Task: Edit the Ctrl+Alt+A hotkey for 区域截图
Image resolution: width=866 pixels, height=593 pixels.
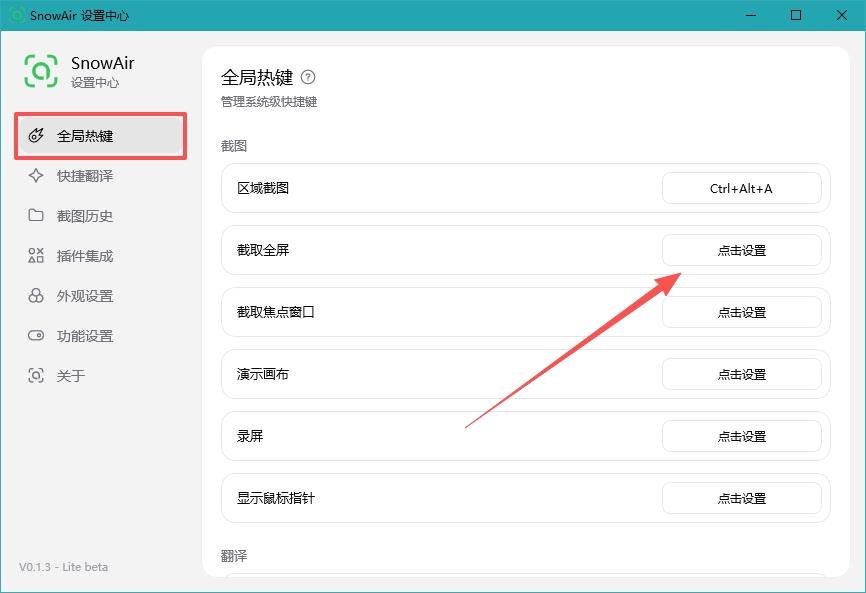Action: click(x=742, y=188)
